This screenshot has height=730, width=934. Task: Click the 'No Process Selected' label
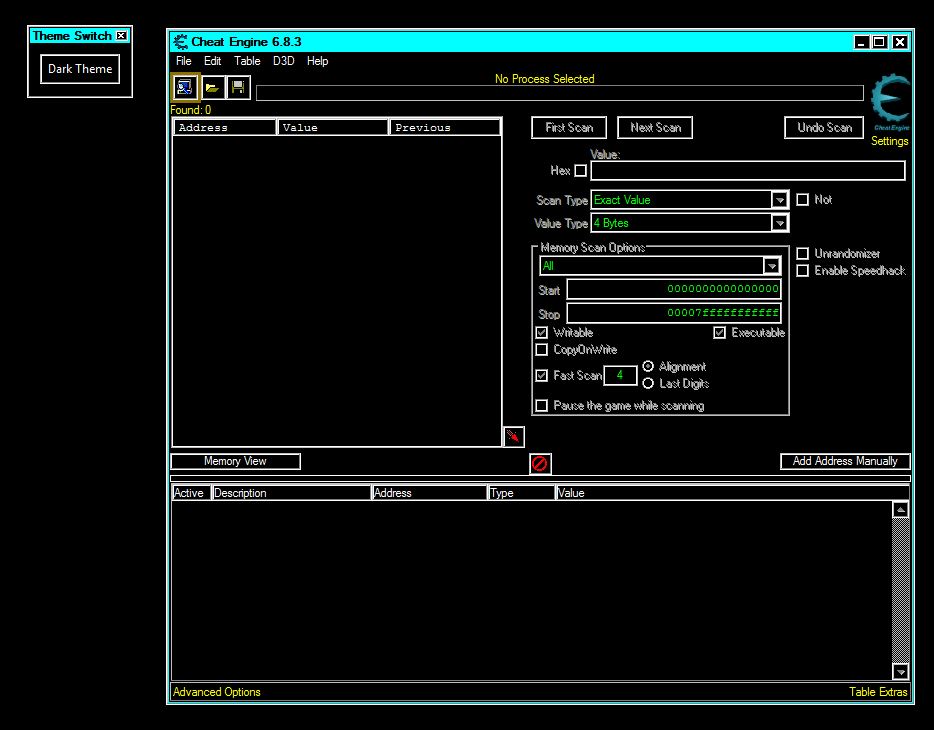click(x=544, y=79)
